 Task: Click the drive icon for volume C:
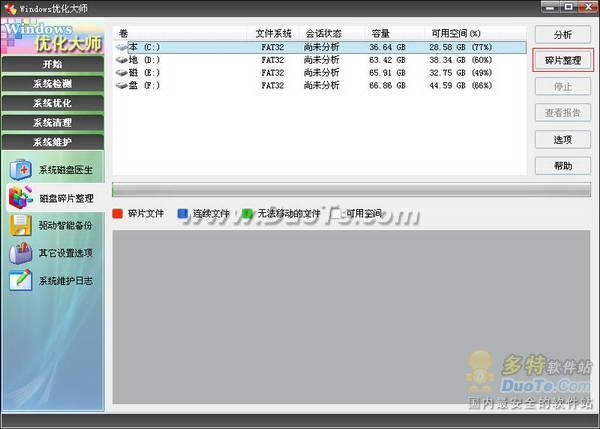click(x=122, y=47)
